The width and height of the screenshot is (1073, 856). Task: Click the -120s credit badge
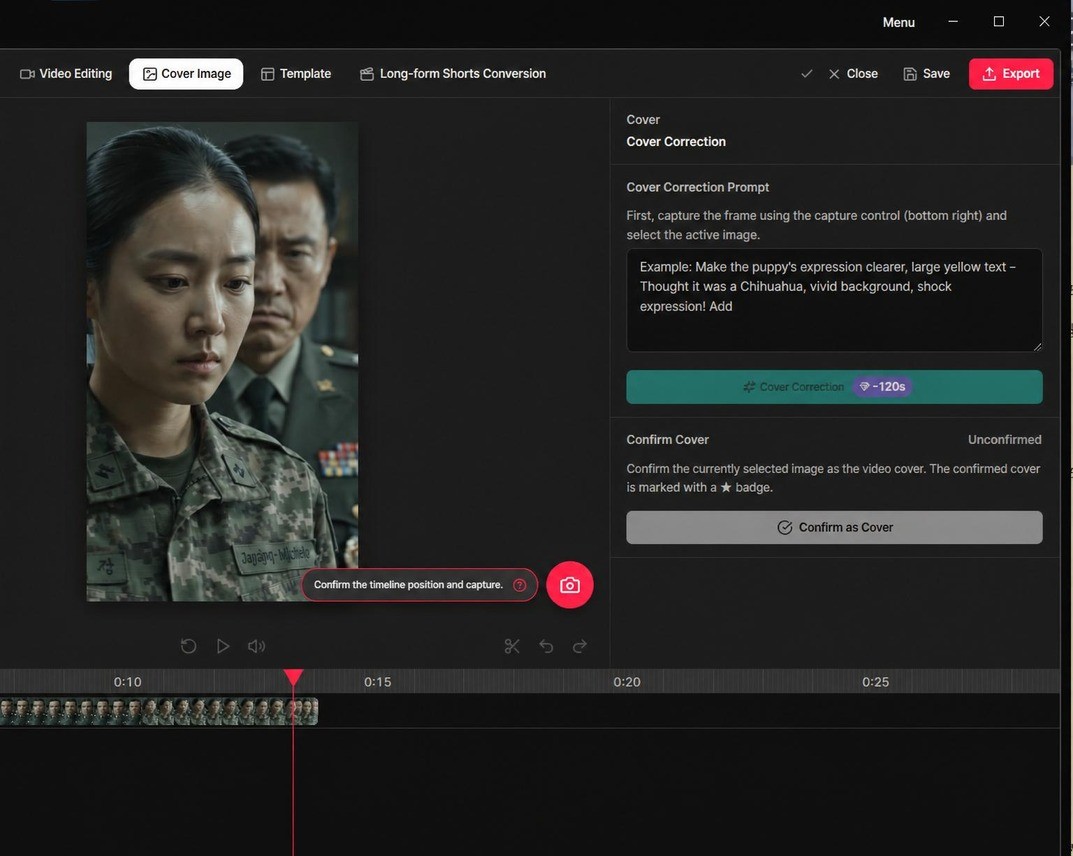[882, 387]
